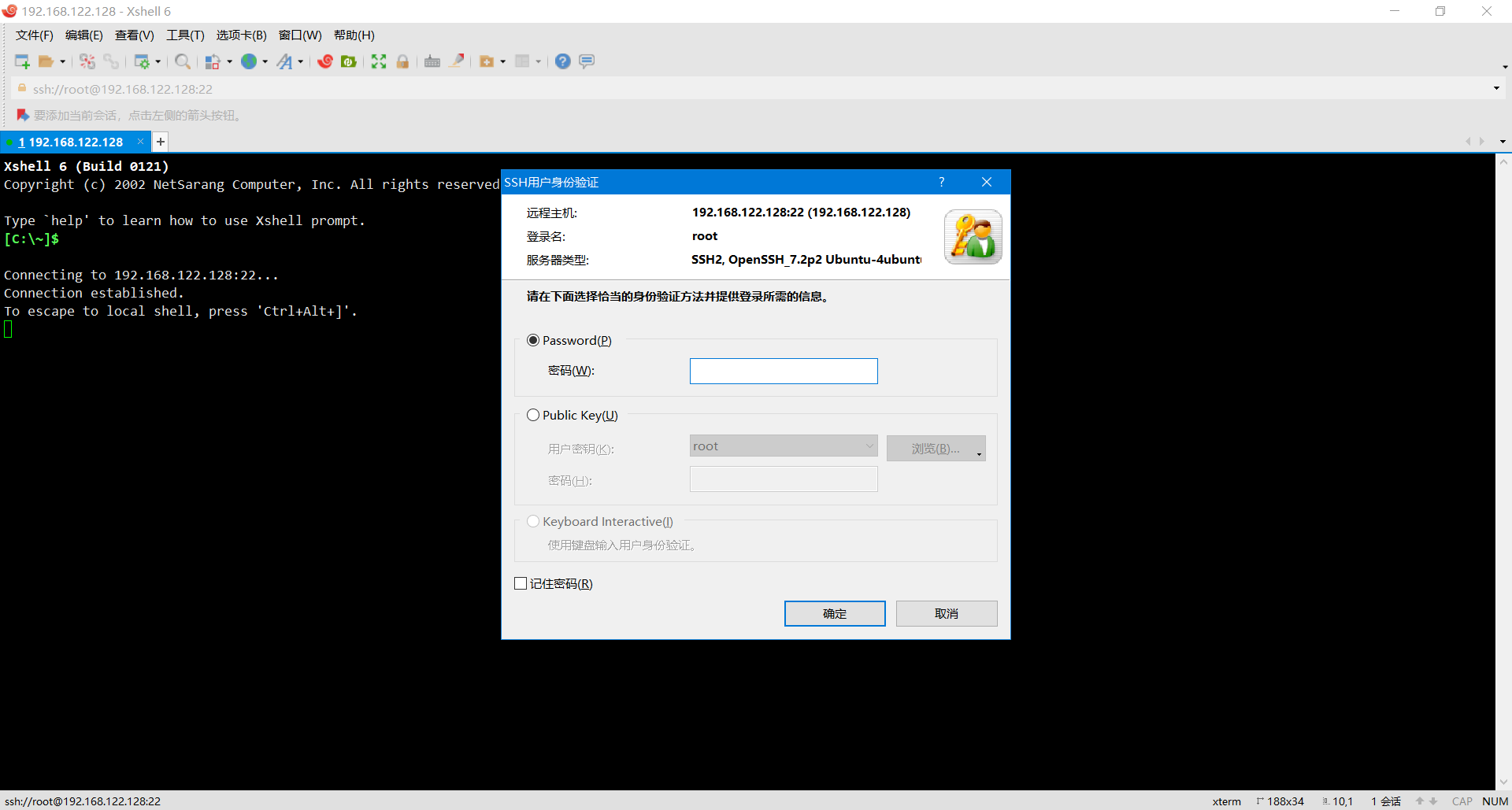The height and width of the screenshot is (810, 1512).
Task: Expand the globe encoding dropdown arrow
Action: pyautogui.click(x=265, y=61)
